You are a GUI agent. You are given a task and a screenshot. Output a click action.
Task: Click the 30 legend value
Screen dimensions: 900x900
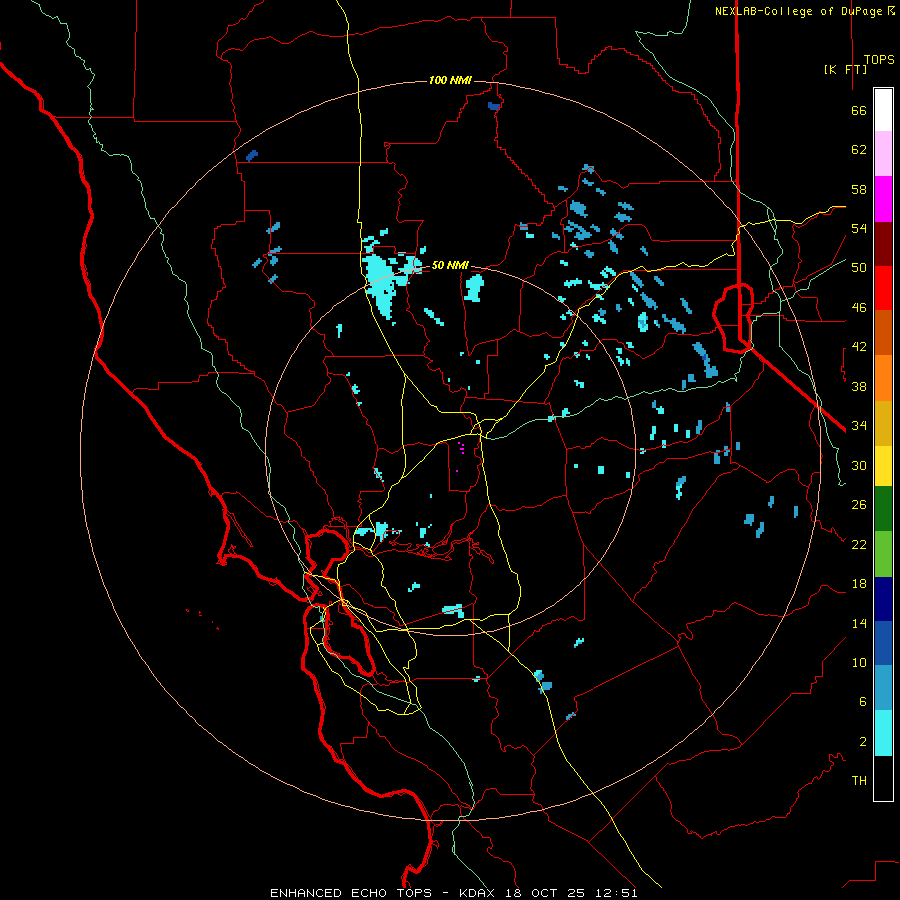859,465
